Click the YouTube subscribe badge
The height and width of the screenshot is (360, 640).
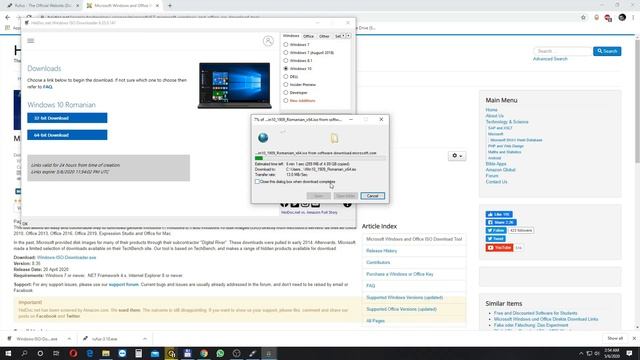499,248
